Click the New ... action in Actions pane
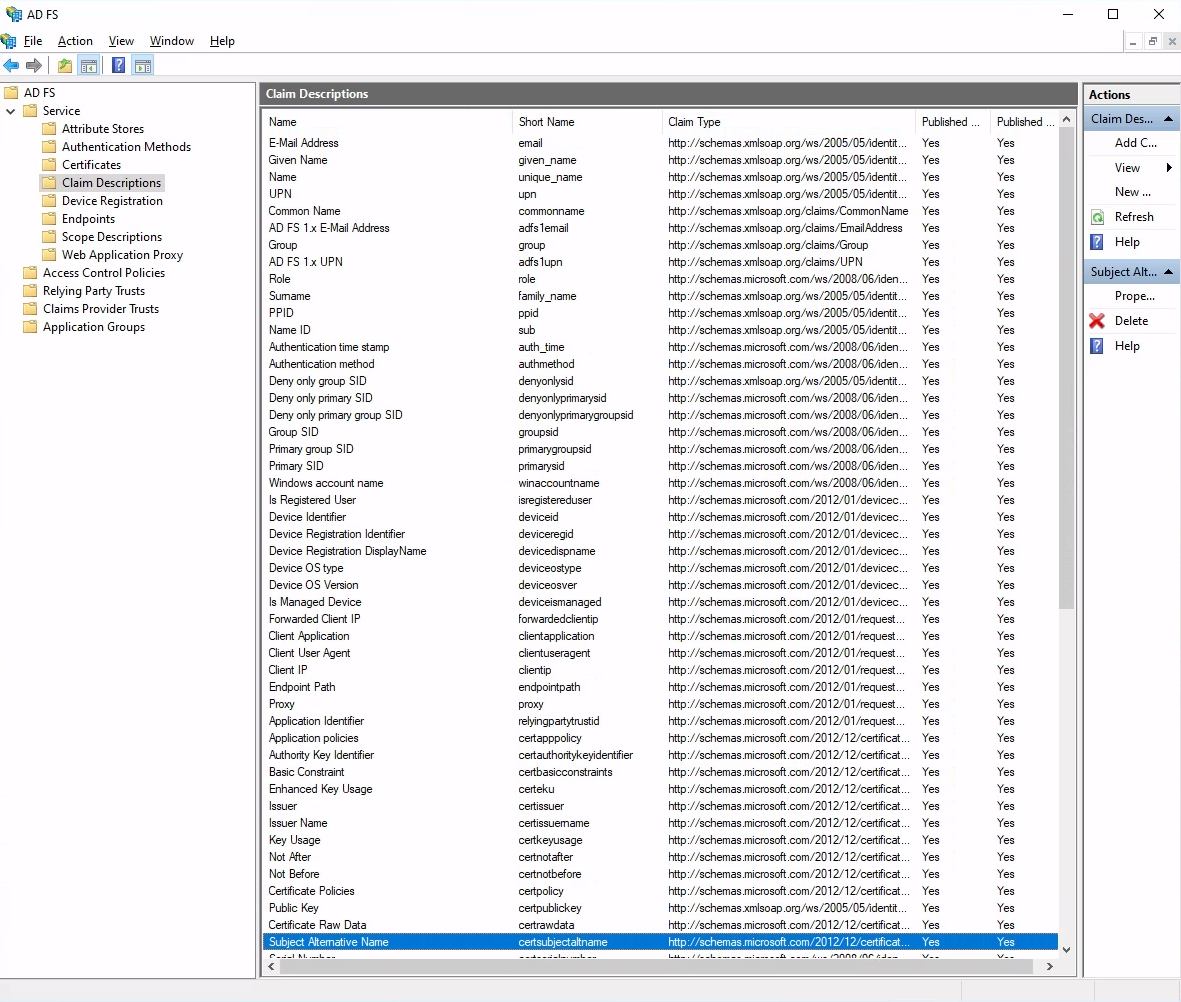The image size is (1181, 1002). coord(1133,192)
